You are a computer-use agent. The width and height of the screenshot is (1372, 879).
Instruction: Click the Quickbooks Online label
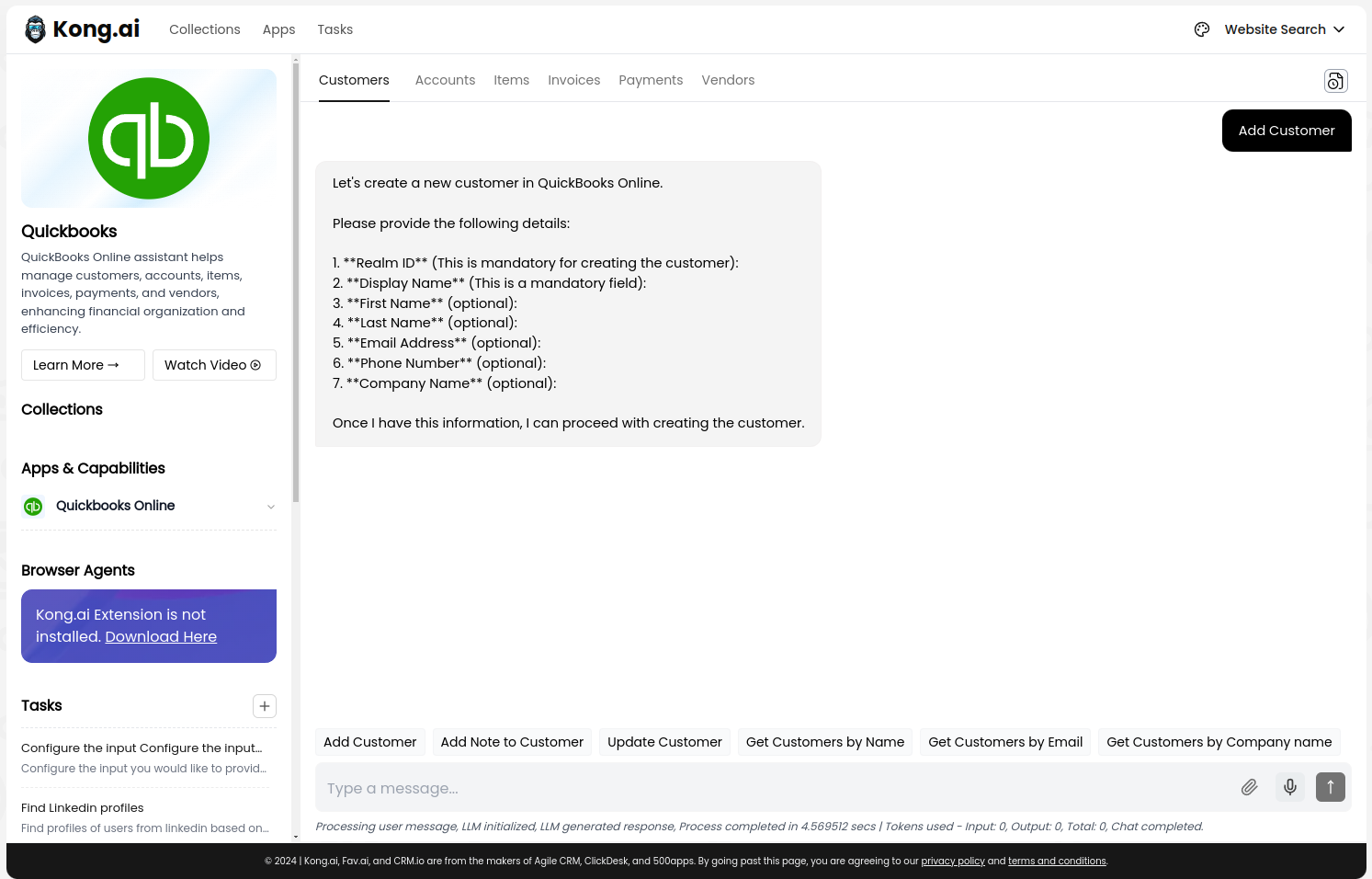point(115,506)
